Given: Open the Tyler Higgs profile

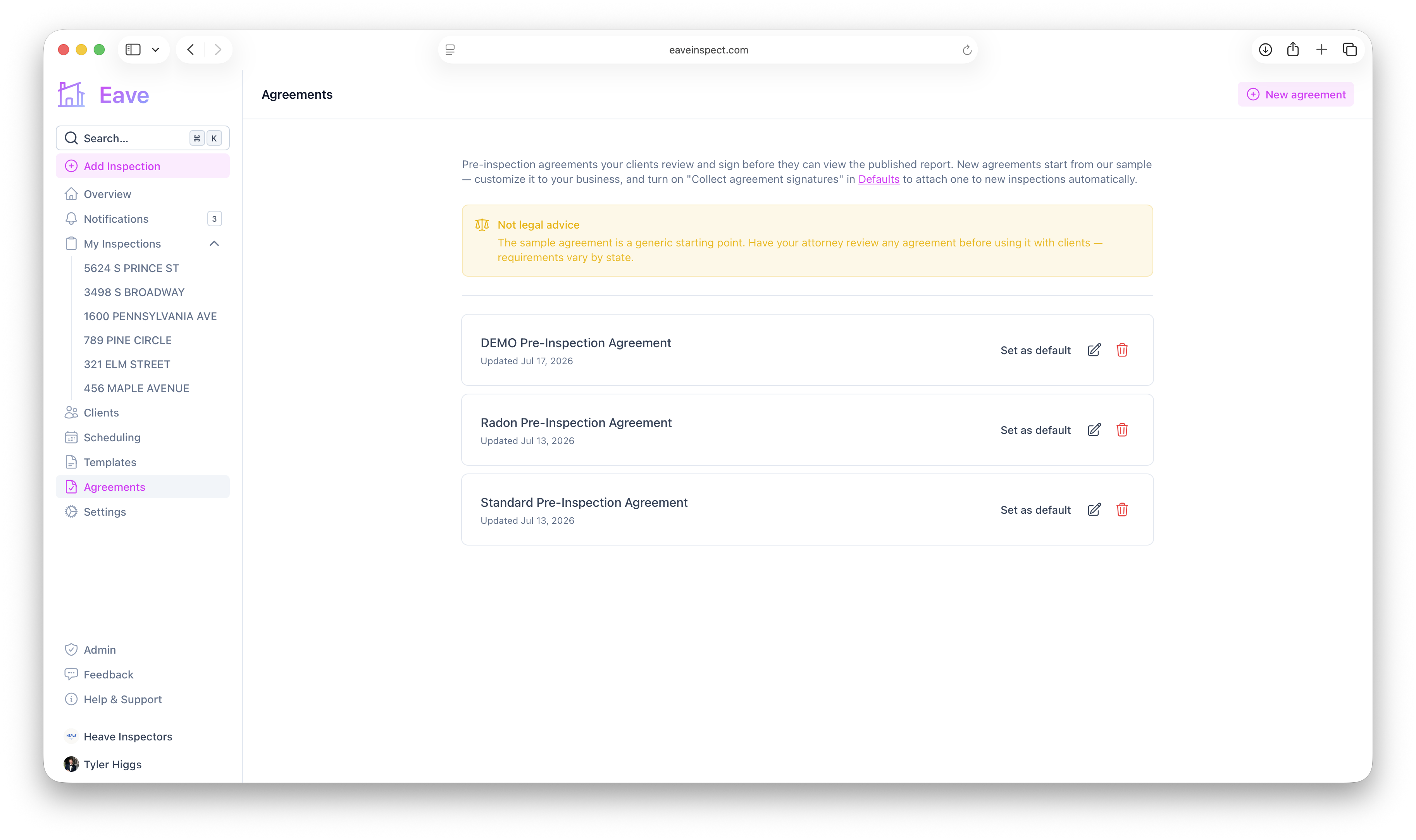Looking at the screenshot, I should pyautogui.click(x=143, y=764).
